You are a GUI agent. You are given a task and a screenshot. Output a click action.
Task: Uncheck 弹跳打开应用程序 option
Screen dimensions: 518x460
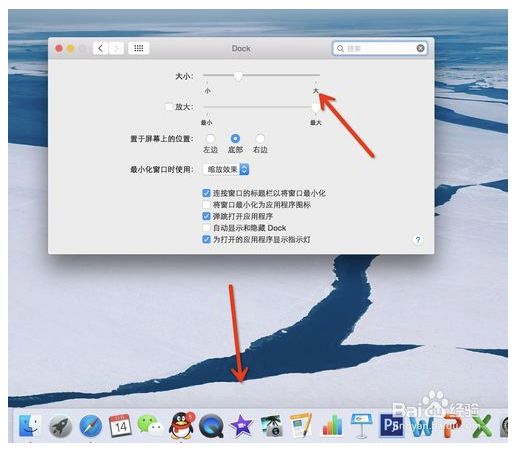coord(206,216)
